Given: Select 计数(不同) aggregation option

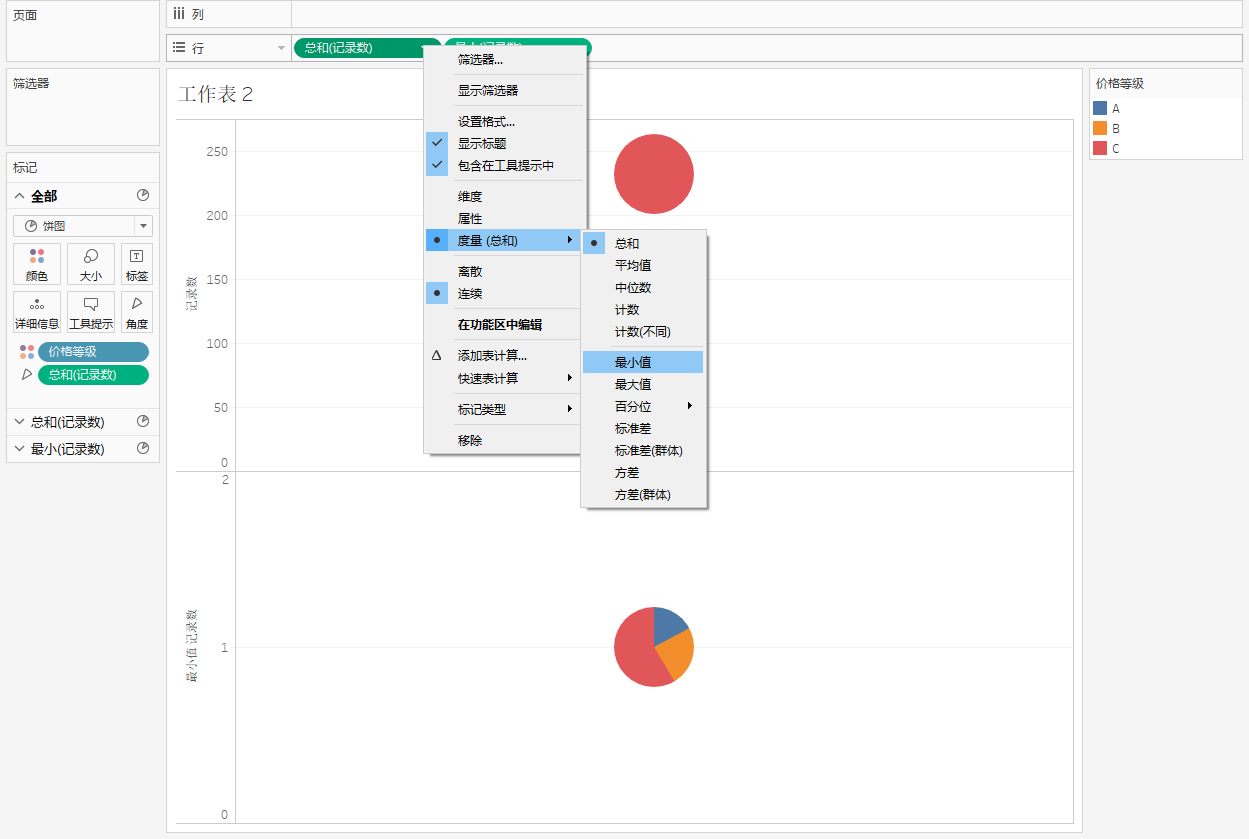Looking at the screenshot, I should (644, 332).
